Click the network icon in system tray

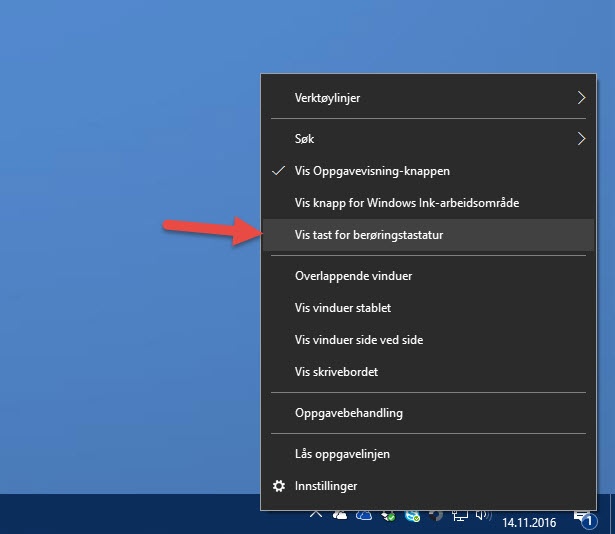click(x=460, y=516)
